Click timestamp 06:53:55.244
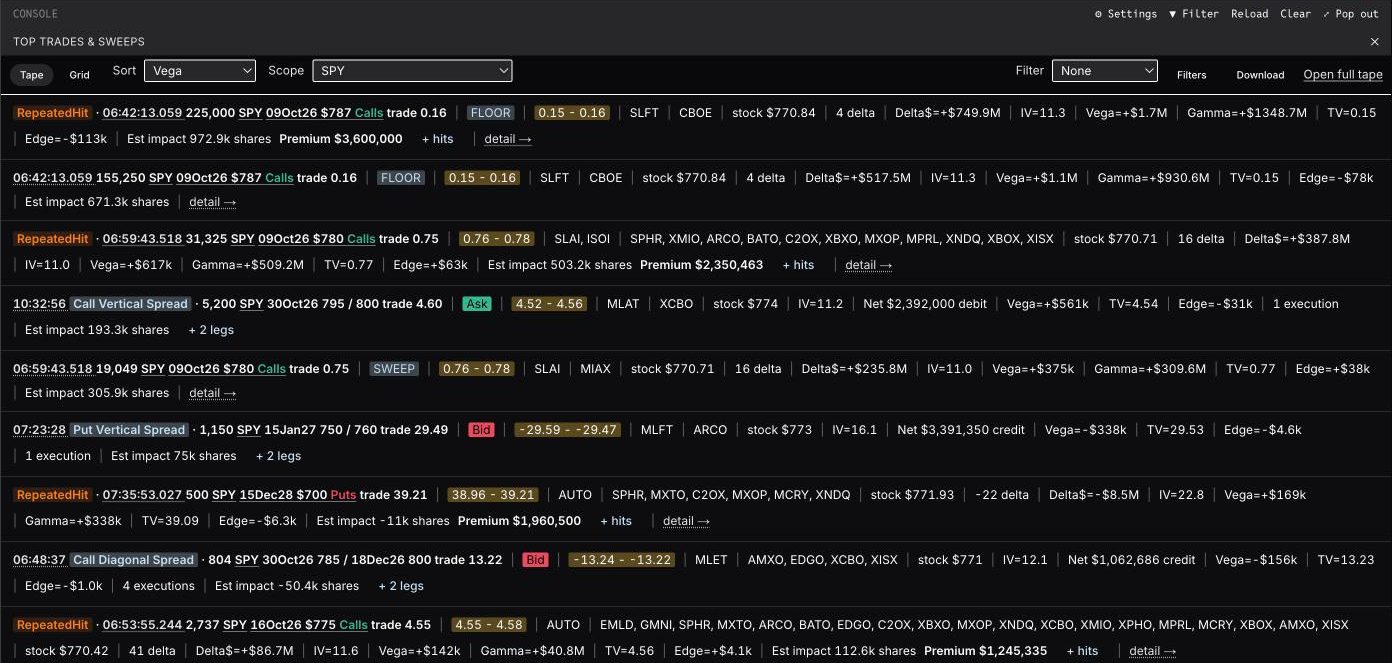The height and width of the screenshot is (663, 1392). [x=142, y=625]
